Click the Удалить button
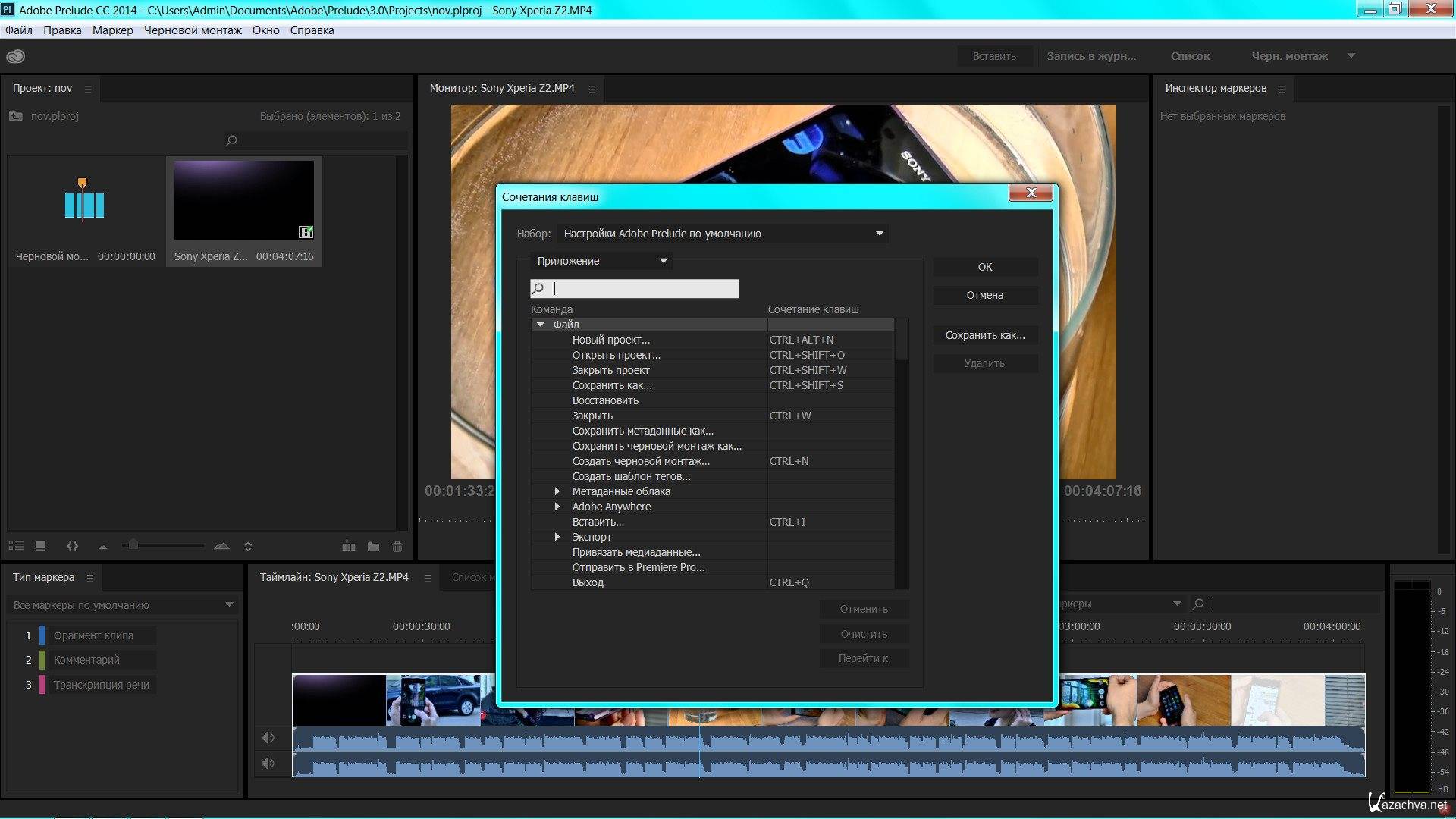Viewport: 1456px width, 819px height. [985, 363]
